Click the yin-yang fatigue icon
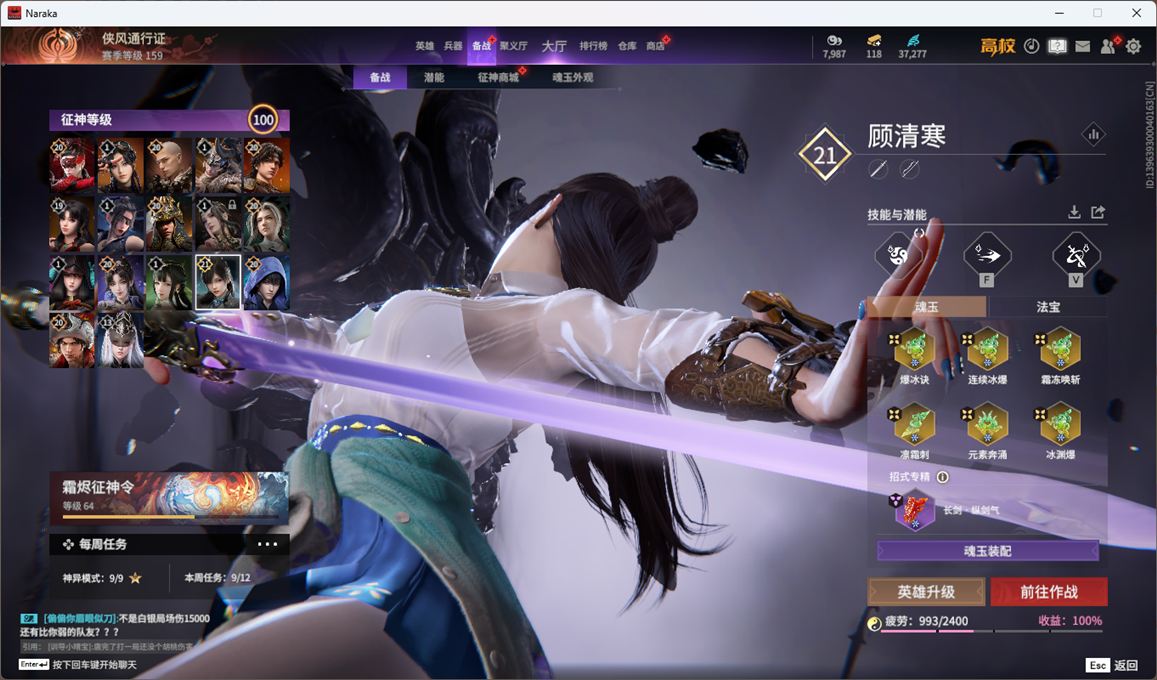Viewport: 1157px width, 680px height. tap(874, 623)
